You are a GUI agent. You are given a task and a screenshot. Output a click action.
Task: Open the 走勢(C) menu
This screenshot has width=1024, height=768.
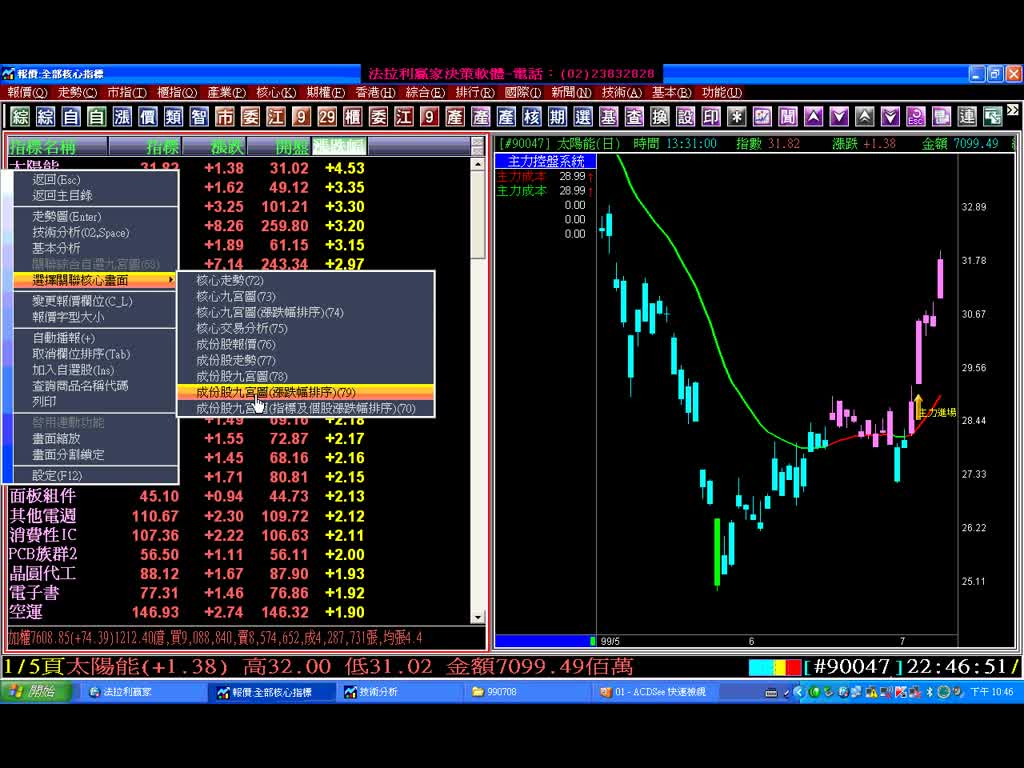[77, 93]
